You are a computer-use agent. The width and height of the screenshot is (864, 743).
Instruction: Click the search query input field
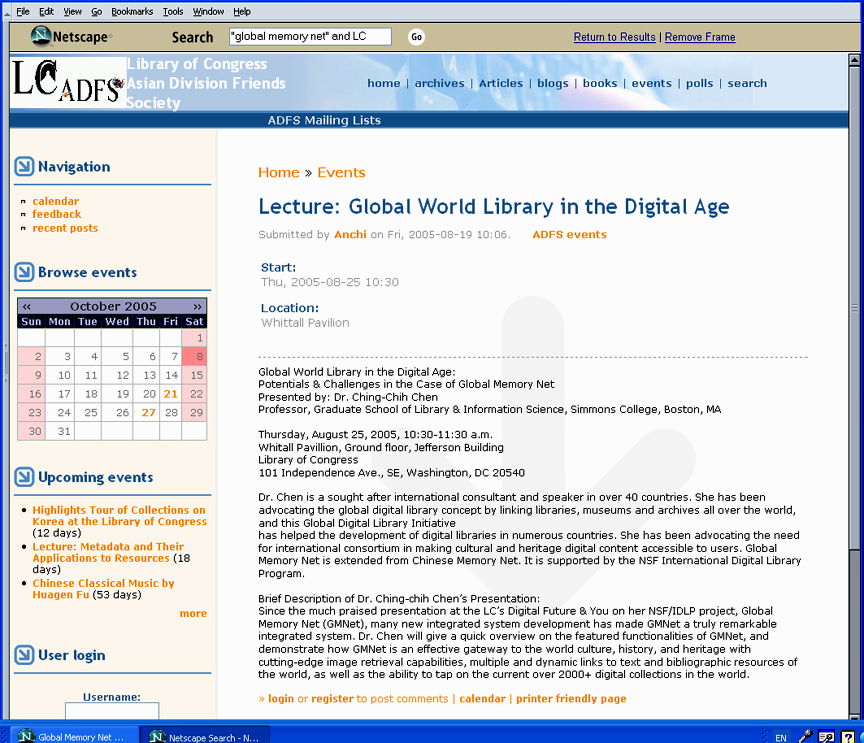310,36
